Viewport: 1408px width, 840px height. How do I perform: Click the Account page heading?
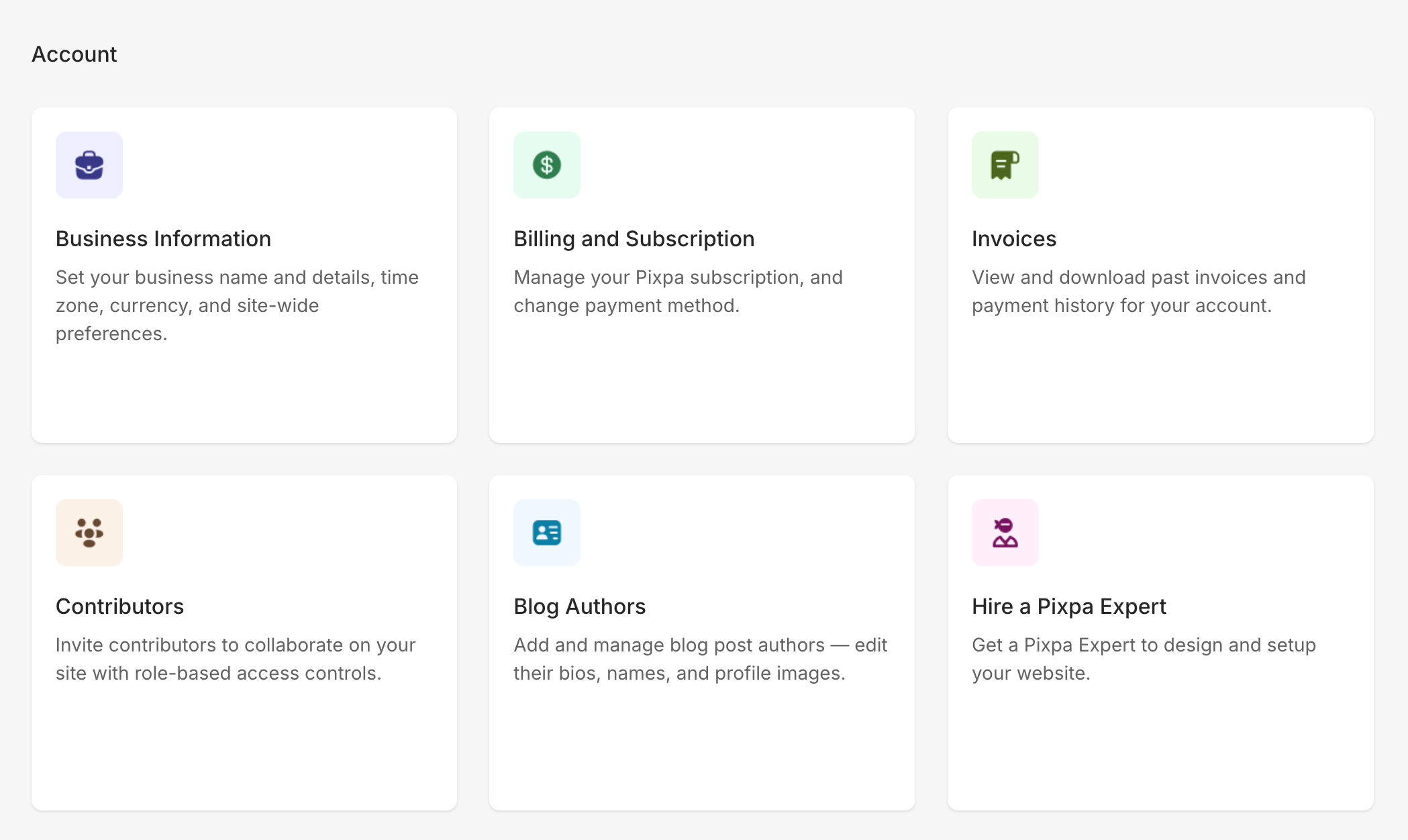pos(74,54)
